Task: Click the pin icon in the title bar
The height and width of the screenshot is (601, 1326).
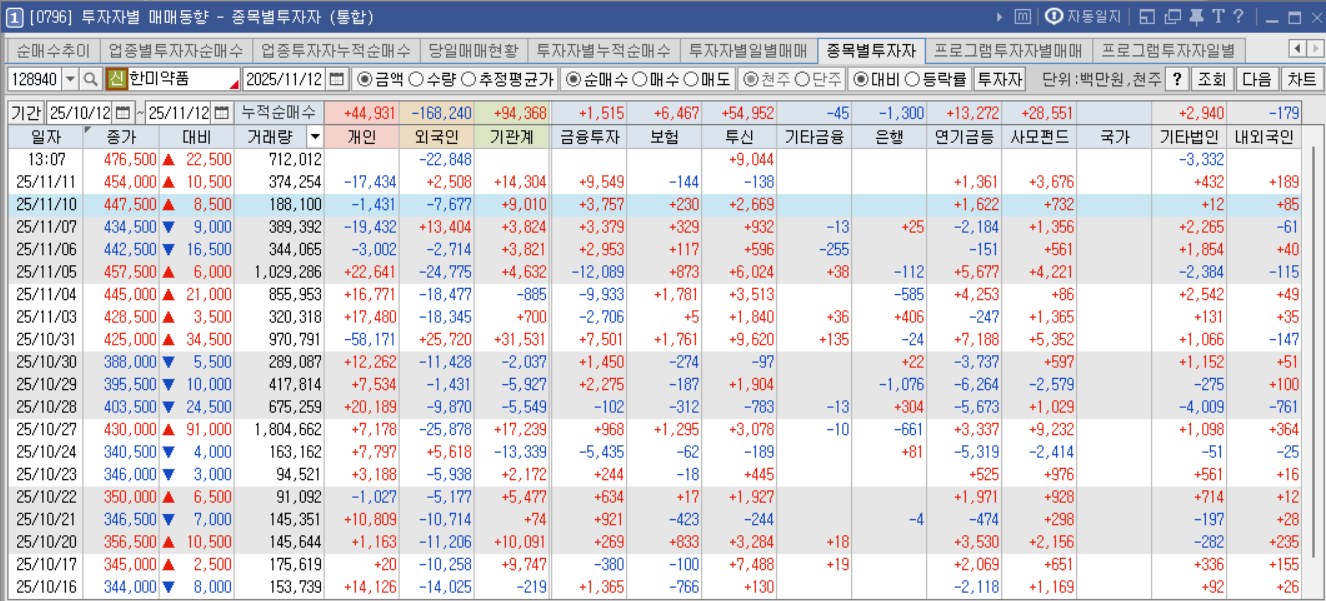Action: pyautogui.click(x=1196, y=16)
